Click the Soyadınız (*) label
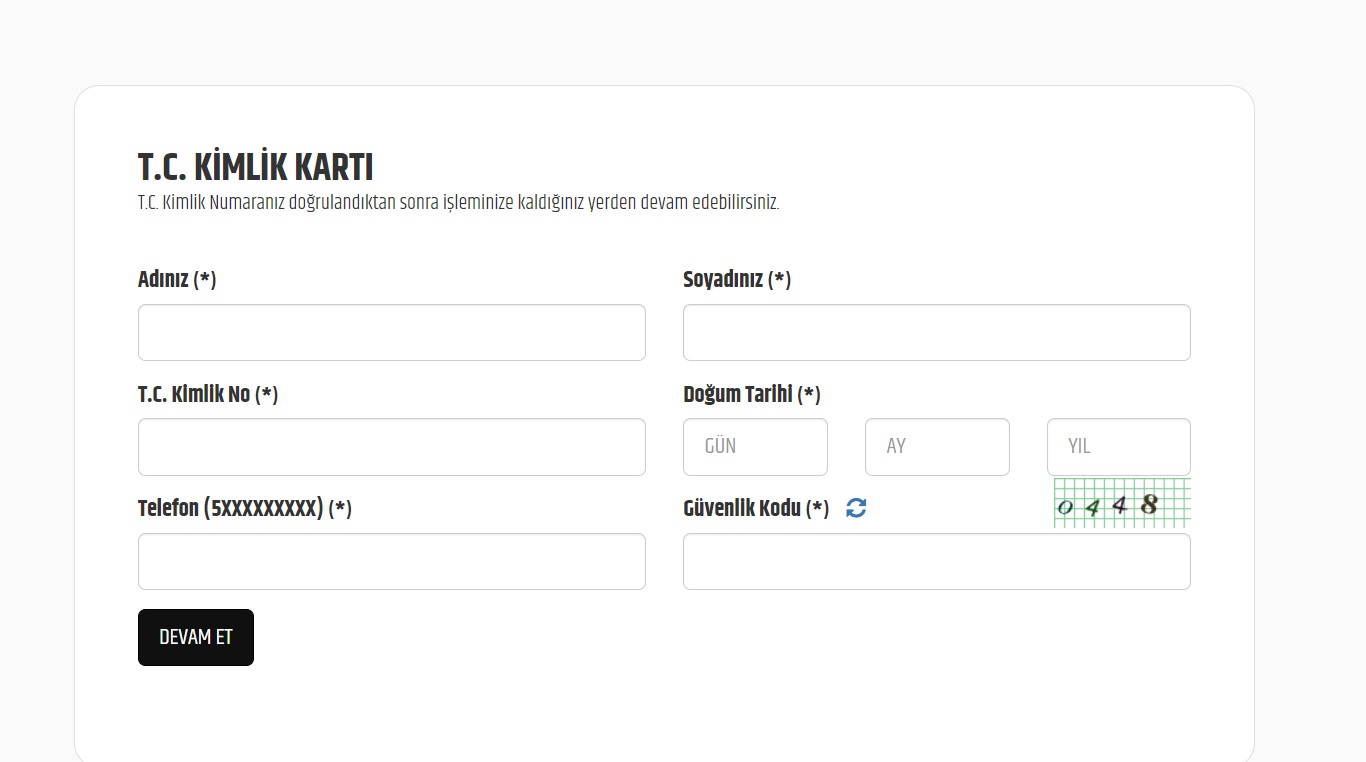The image size is (1366, 762). pyautogui.click(x=737, y=280)
